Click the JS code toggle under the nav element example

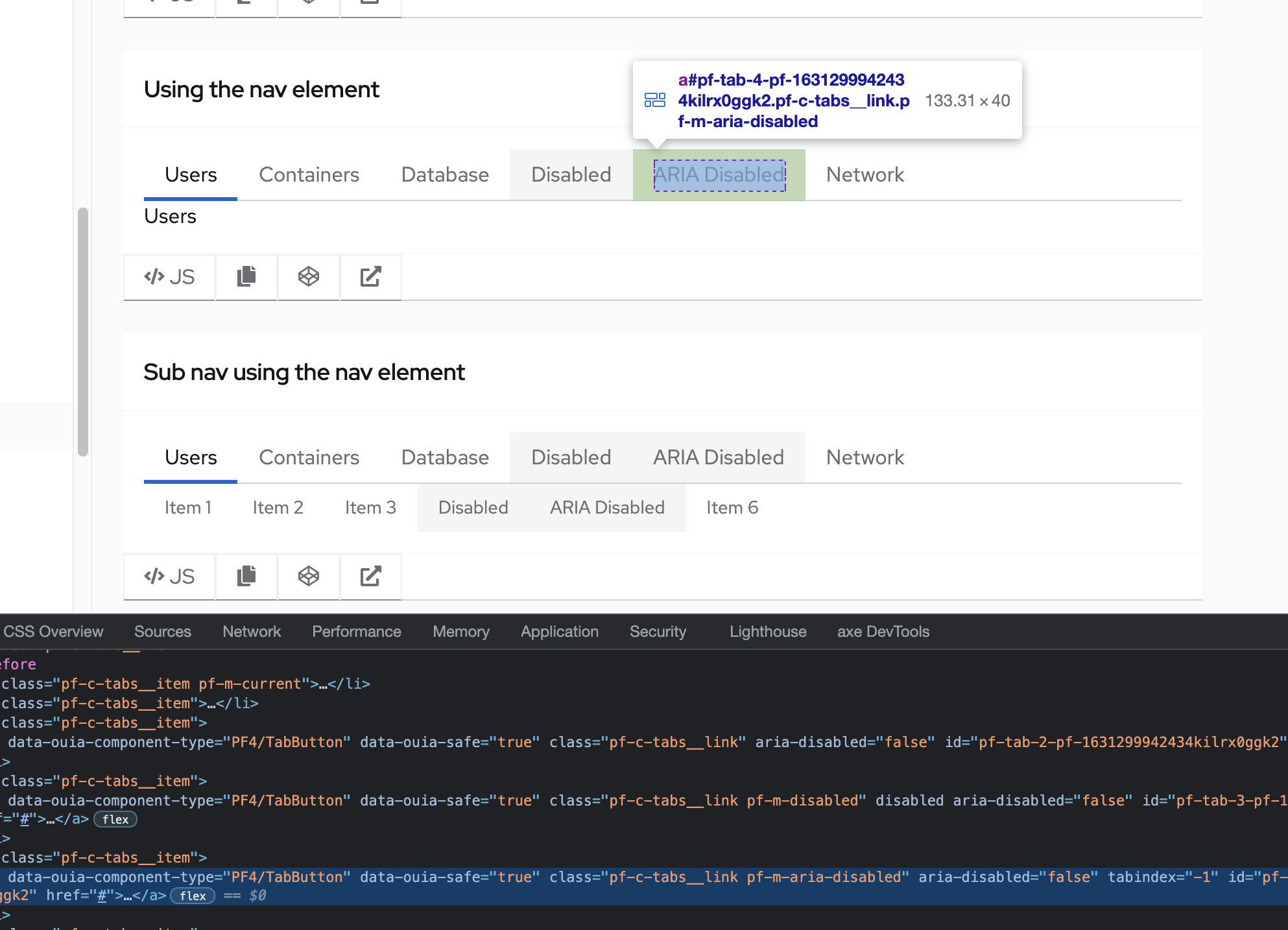[x=169, y=277]
